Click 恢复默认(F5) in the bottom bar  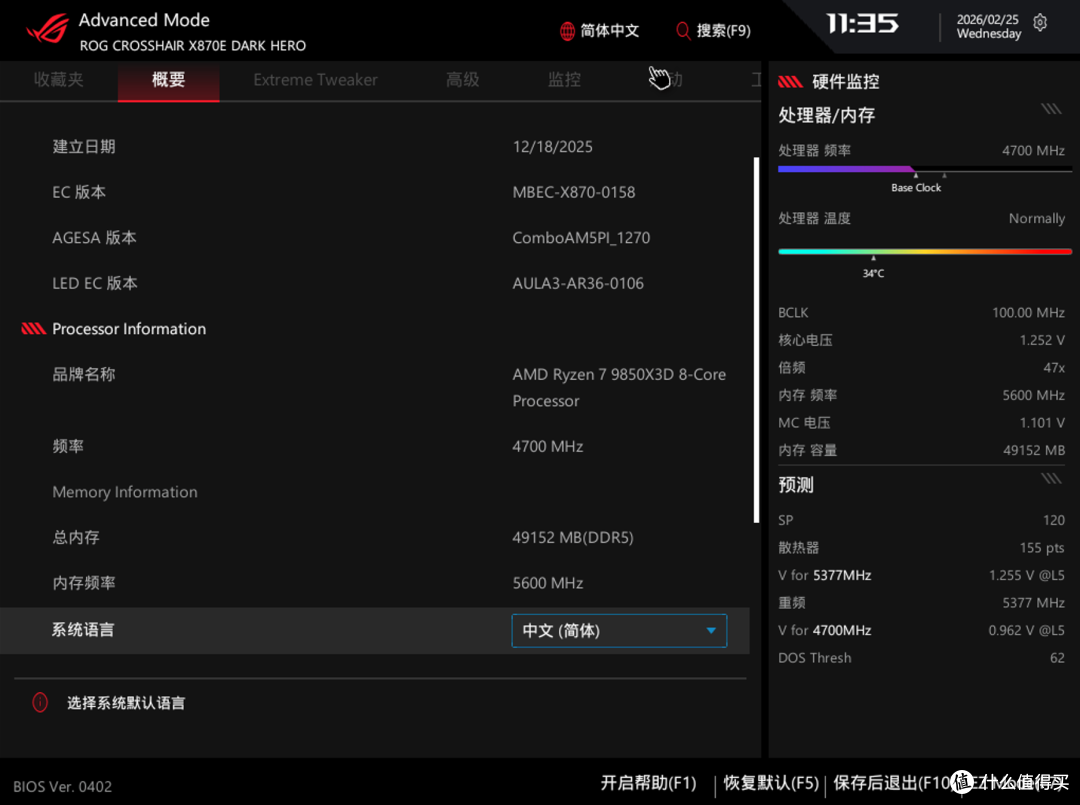771,783
